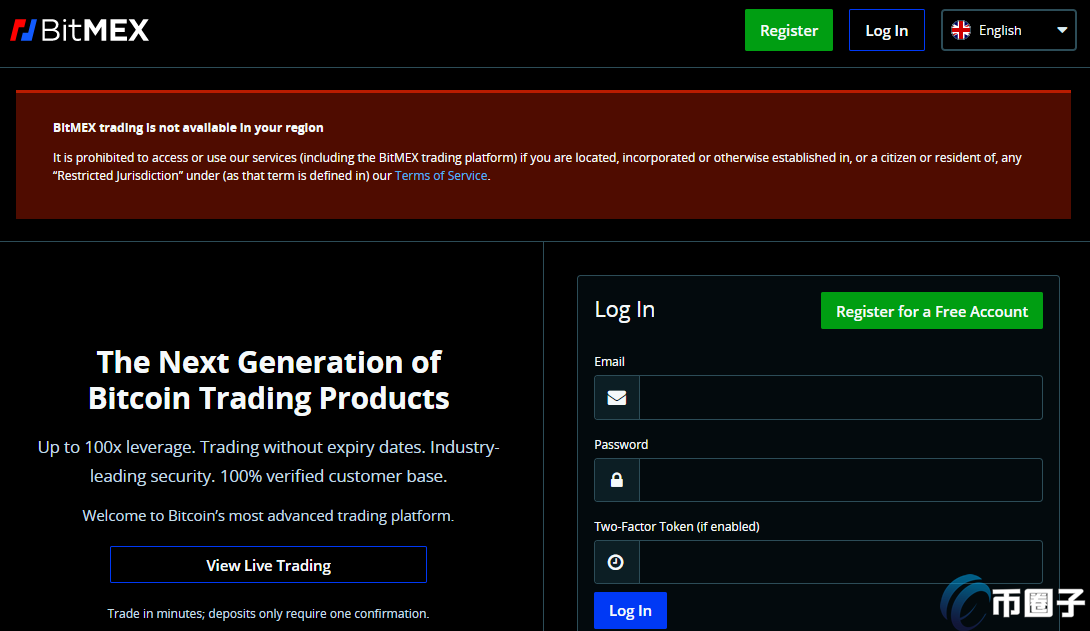Click the 'Two-Factor Token (if enabled)' label
This screenshot has width=1090, height=631.
(x=676, y=527)
